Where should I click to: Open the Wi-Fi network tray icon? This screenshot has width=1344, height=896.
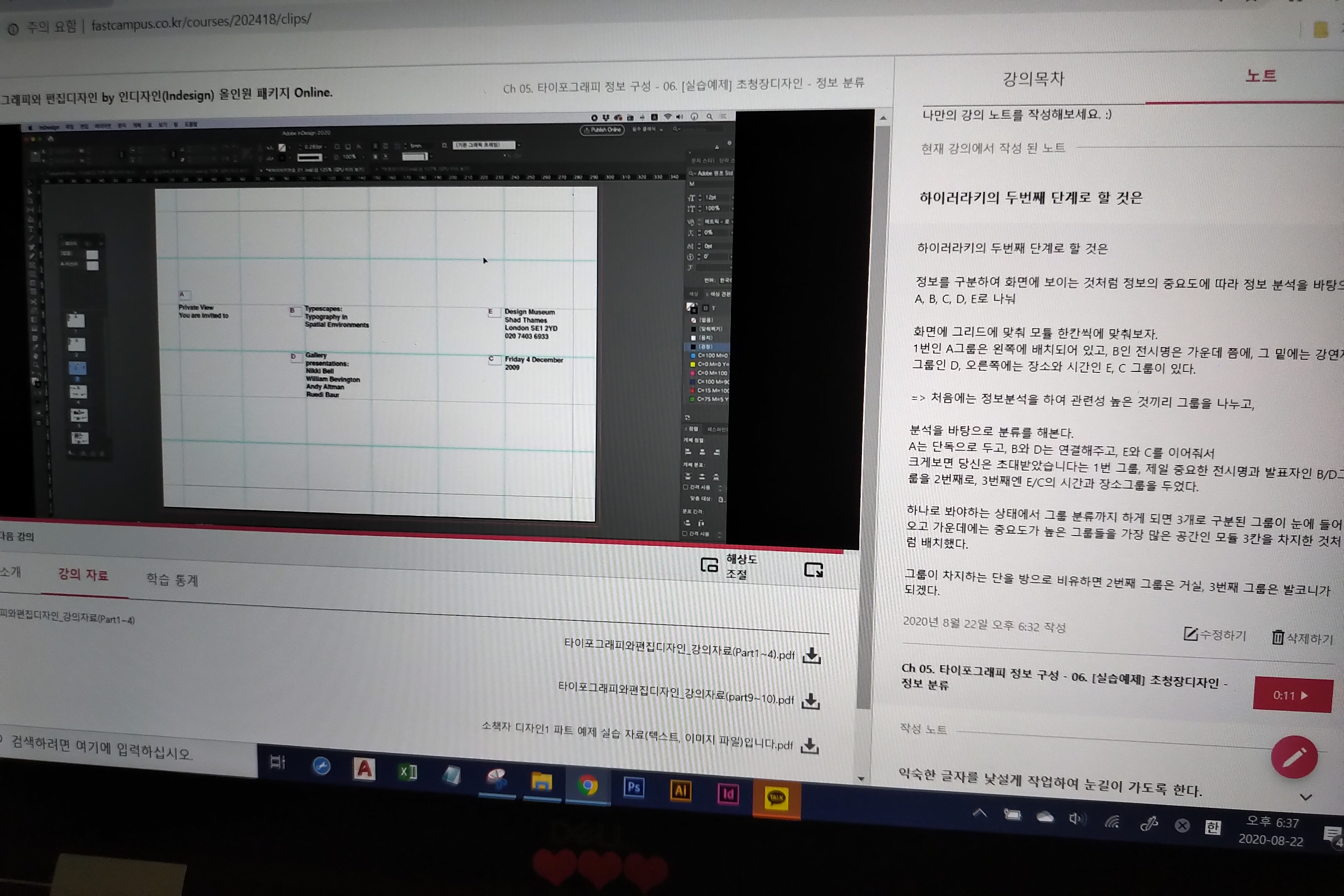[1112, 822]
